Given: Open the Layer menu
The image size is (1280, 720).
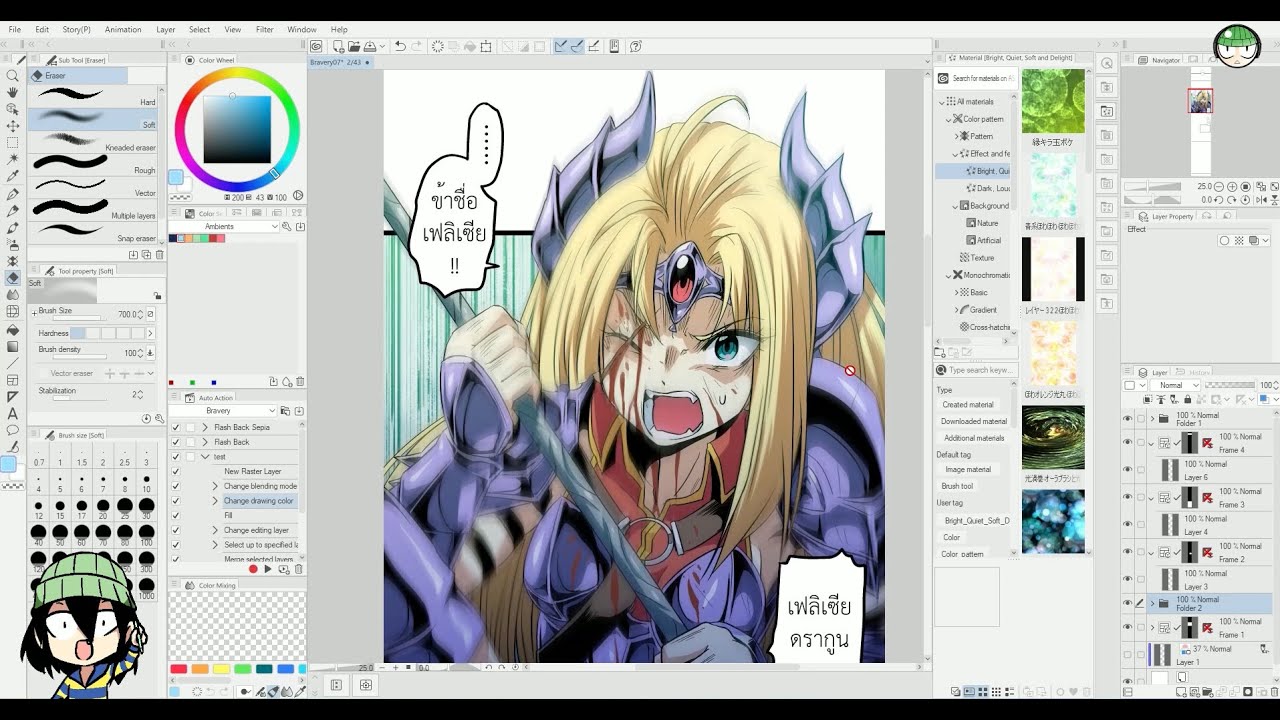Looking at the screenshot, I should [166, 30].
